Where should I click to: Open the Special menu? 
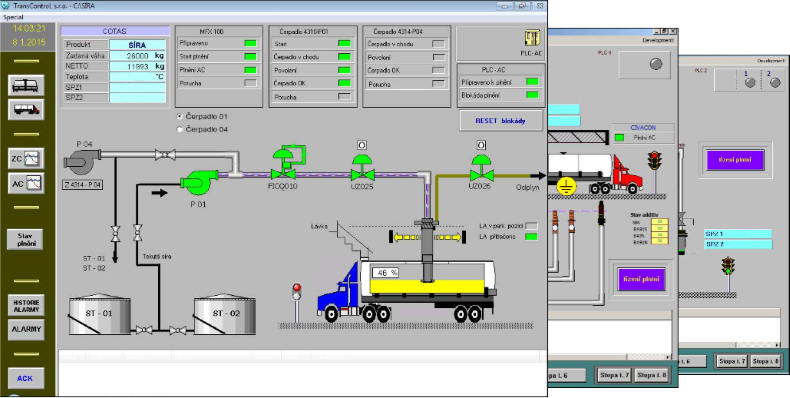[x=14, y=17]
